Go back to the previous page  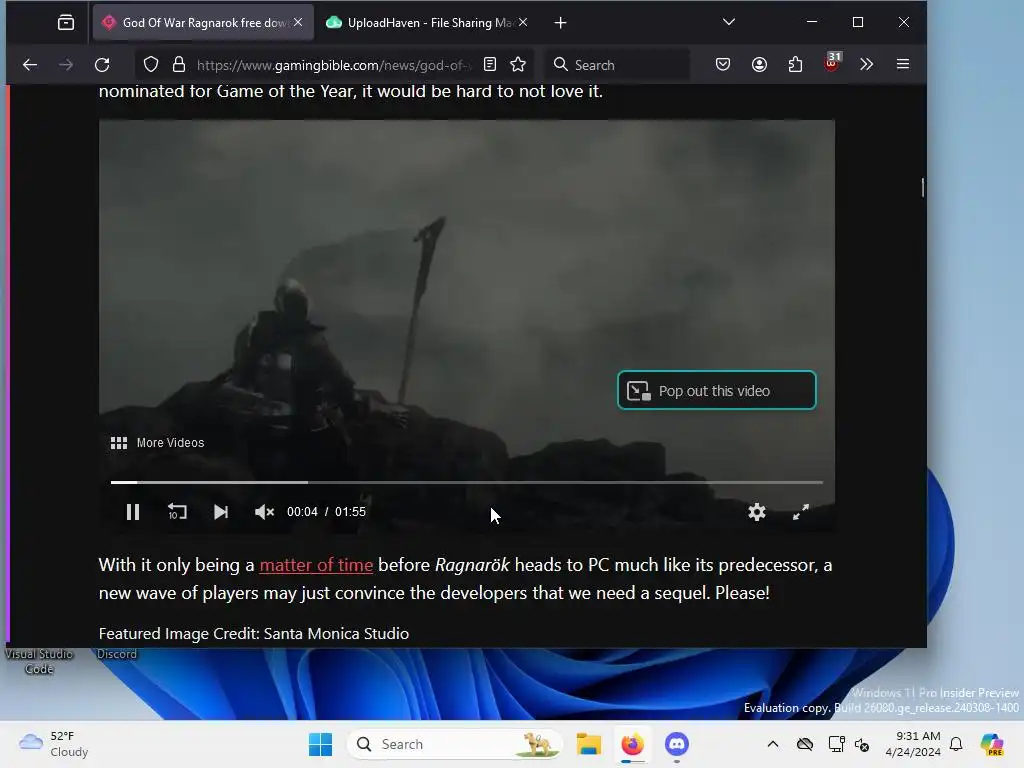click(x=30, y=65)
